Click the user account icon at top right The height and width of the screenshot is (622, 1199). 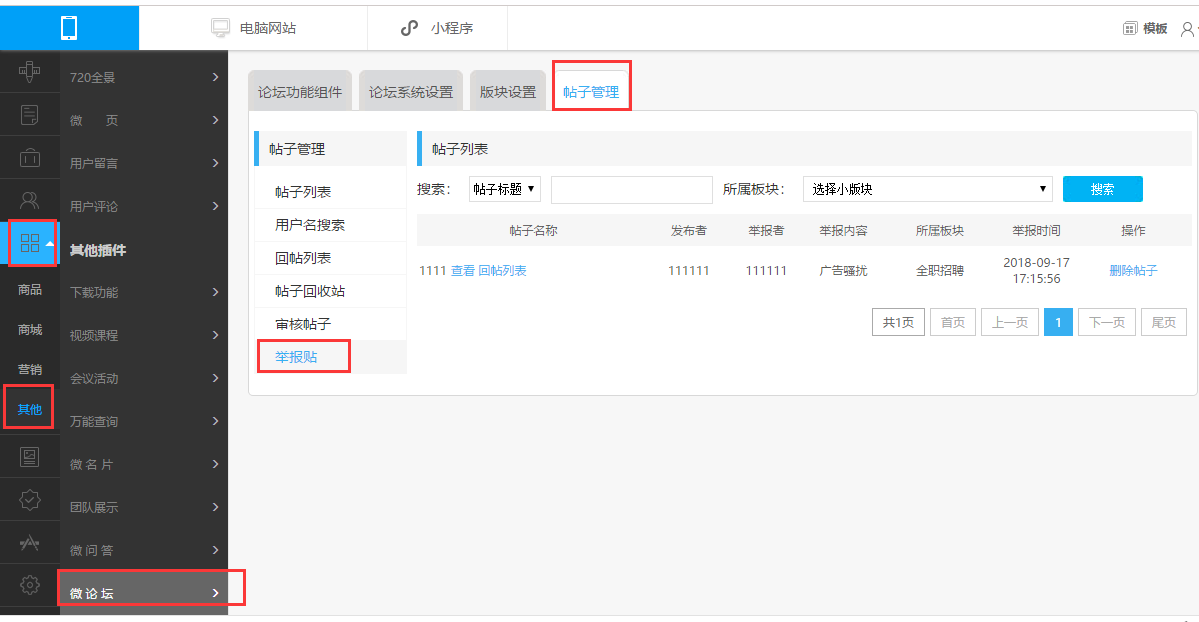1188,29
